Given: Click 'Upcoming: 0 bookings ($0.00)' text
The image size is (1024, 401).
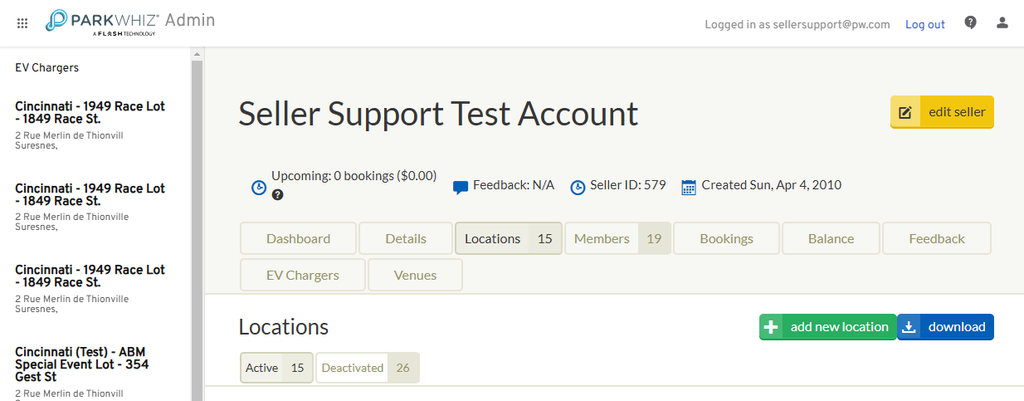Looking at the screenshot, I should [x=354, y=176].
